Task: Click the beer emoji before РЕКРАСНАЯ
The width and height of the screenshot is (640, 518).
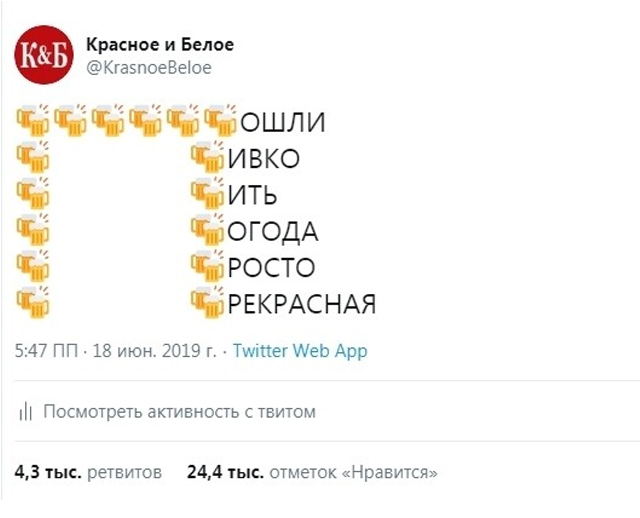Action: pyautogui.click(x=207, y=302)
